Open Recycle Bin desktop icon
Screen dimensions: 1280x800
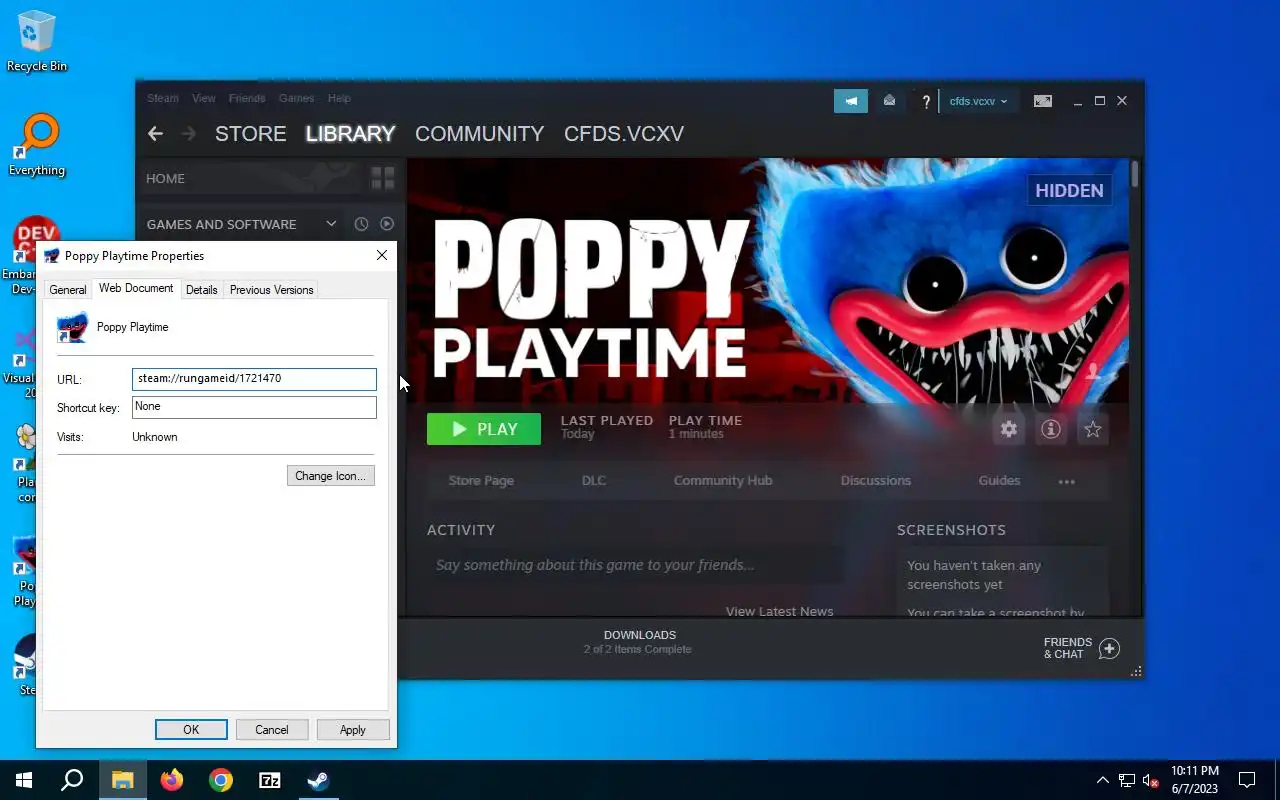[37, 41]
